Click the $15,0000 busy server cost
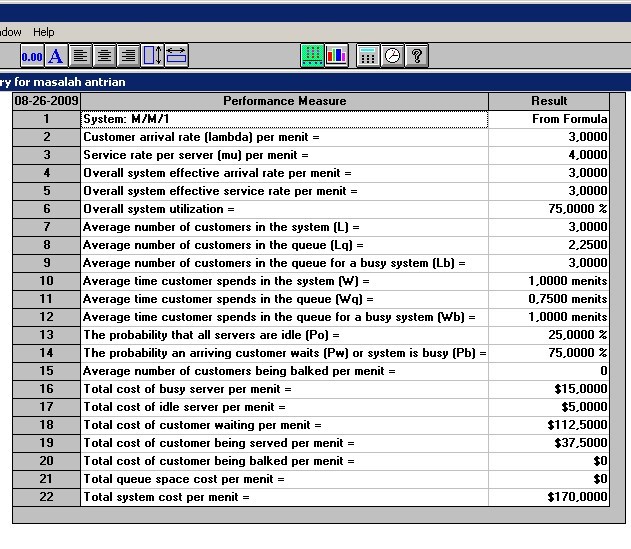631x549 pixels. tap(549, 389)
